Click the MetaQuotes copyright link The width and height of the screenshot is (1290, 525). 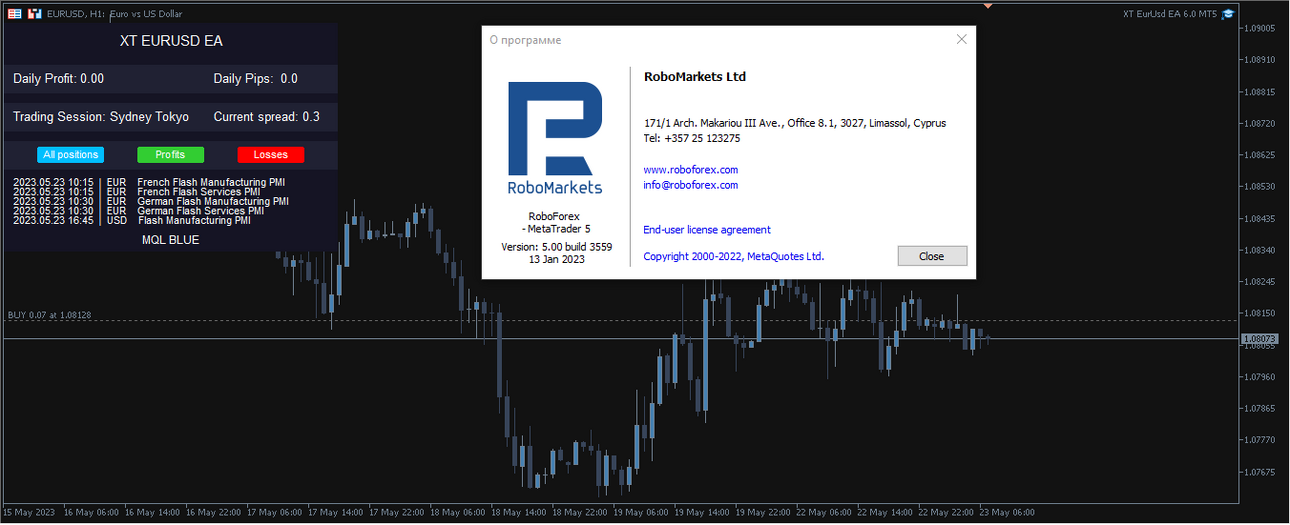[x=734, y=256]
